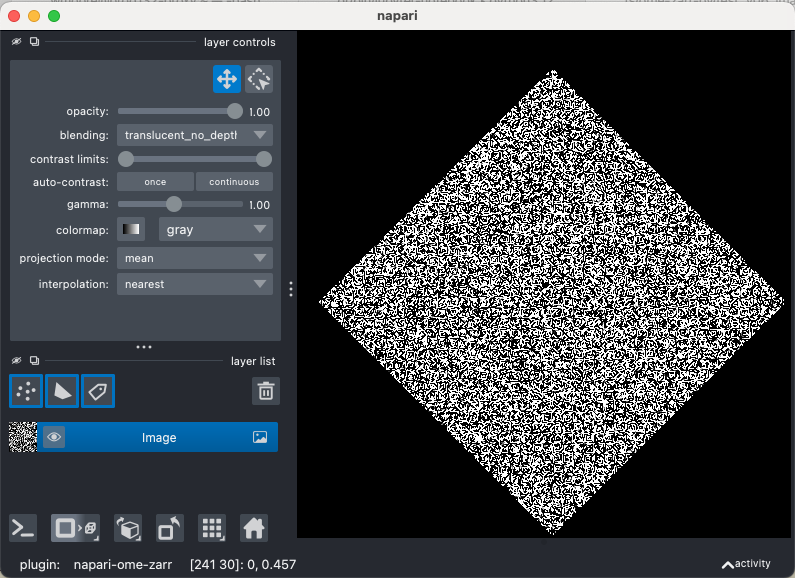
Task: Transpose the displayed dimensions
Action: 169,528
